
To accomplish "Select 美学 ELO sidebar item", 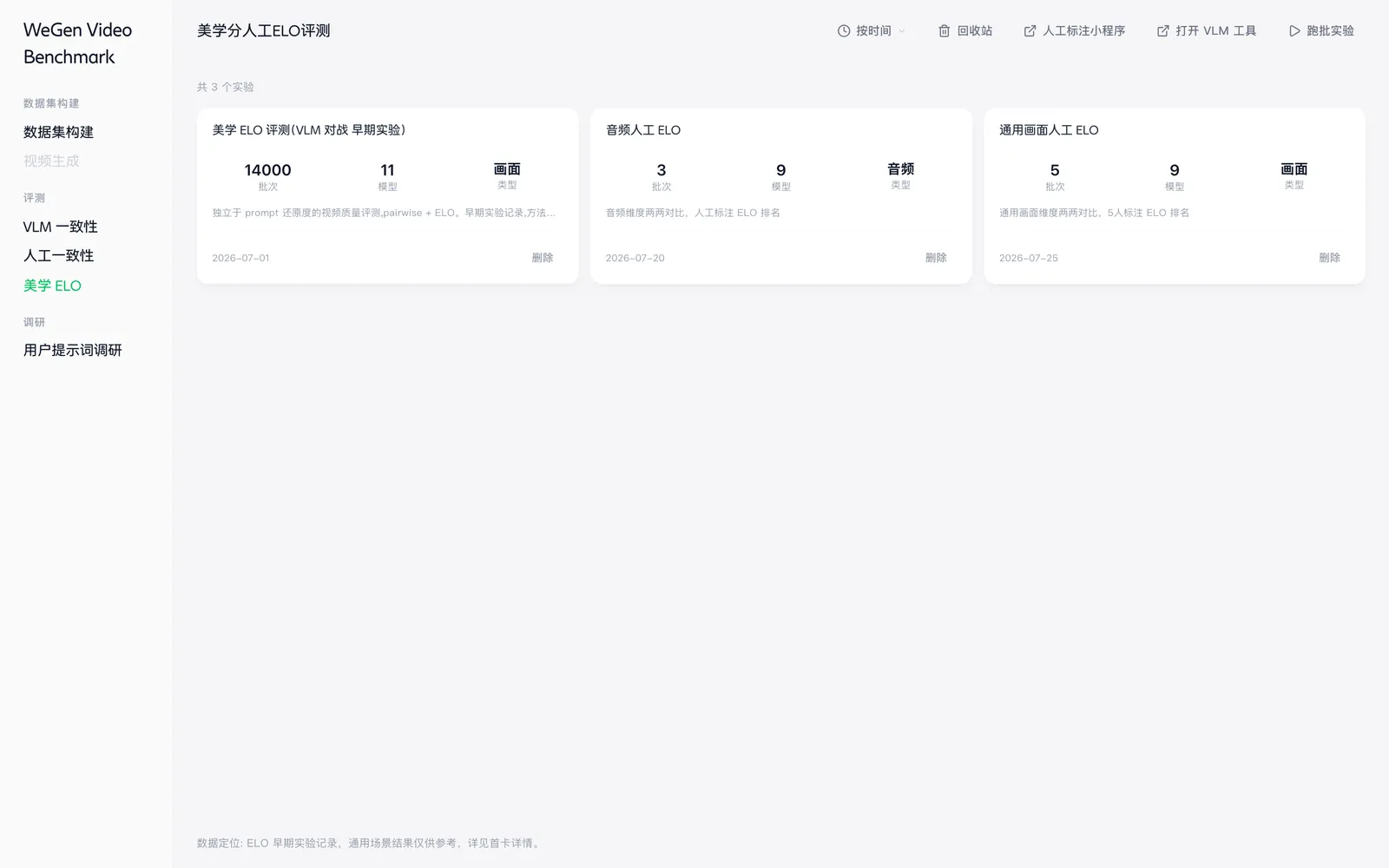I will click(x=52, y=286).
